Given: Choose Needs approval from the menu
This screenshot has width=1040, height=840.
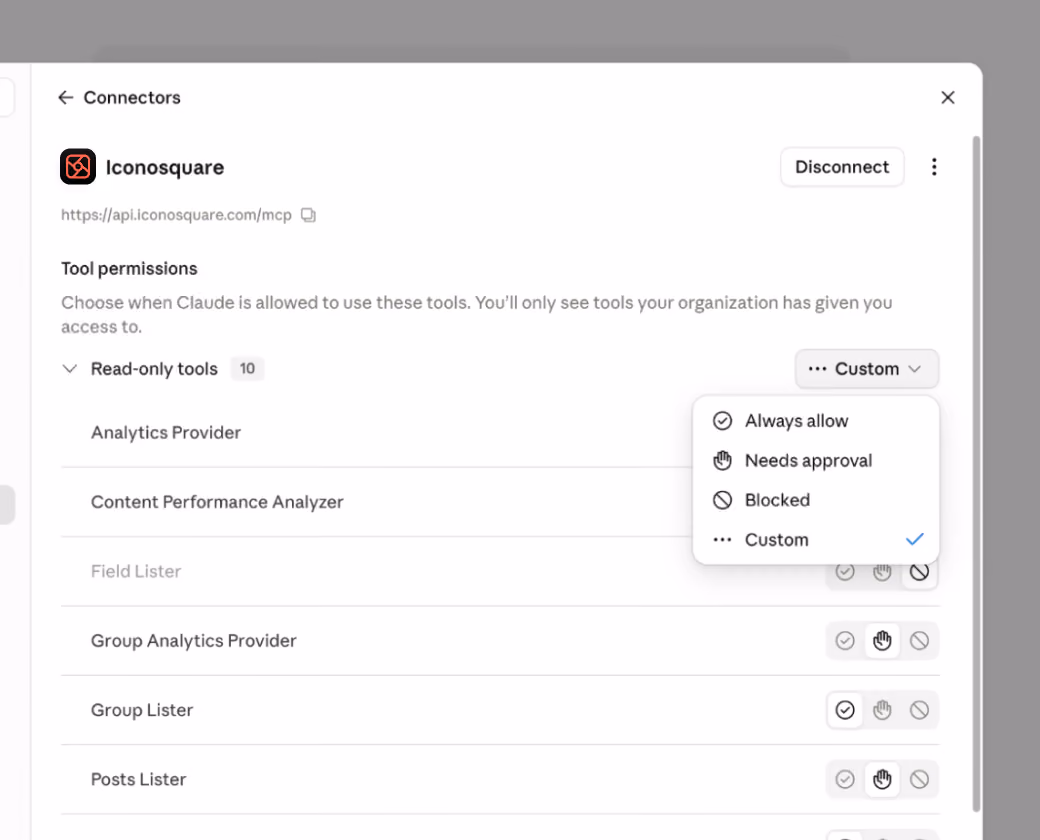Looking at the screenshot, I should [815, 460].
